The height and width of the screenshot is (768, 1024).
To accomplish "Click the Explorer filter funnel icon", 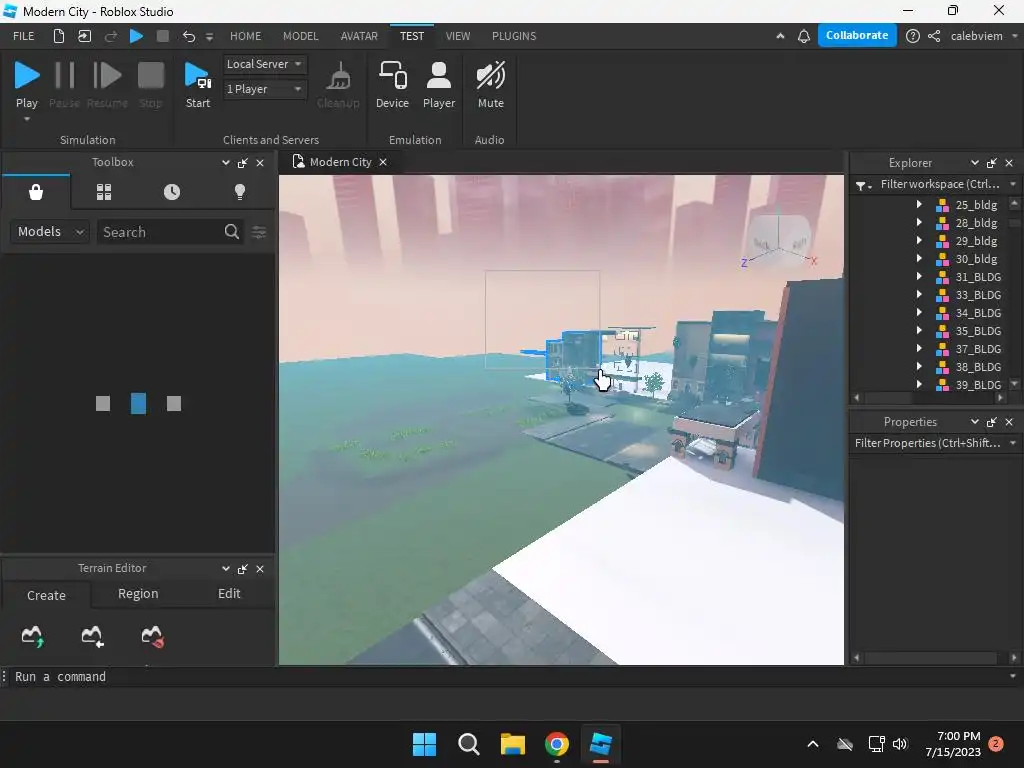I will [863, 185].
